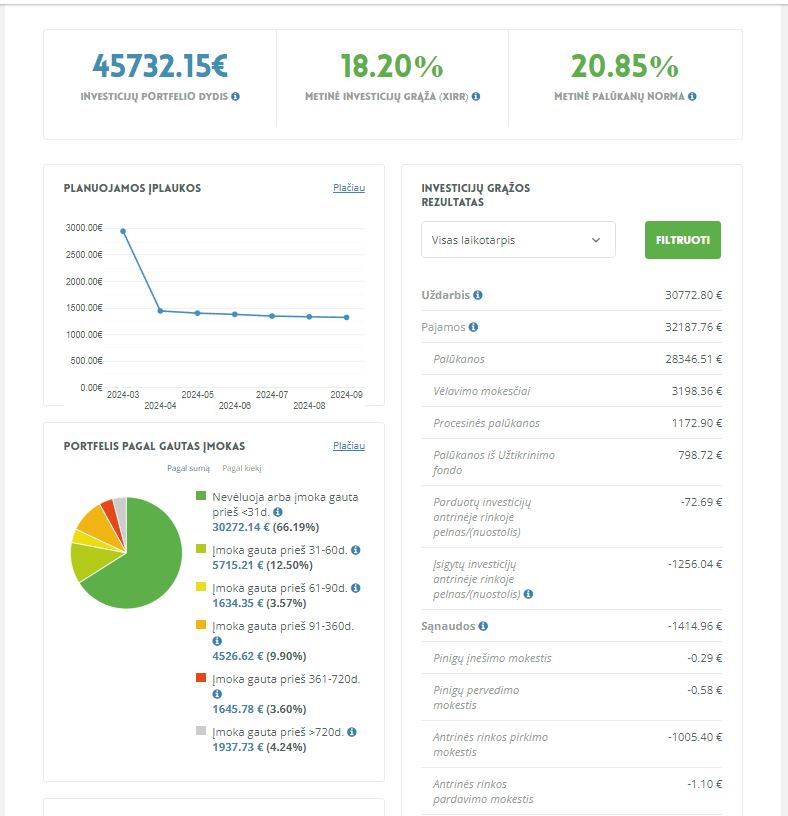Show info for Įmoka gauta prieš 61-90d.

[356, 588]
